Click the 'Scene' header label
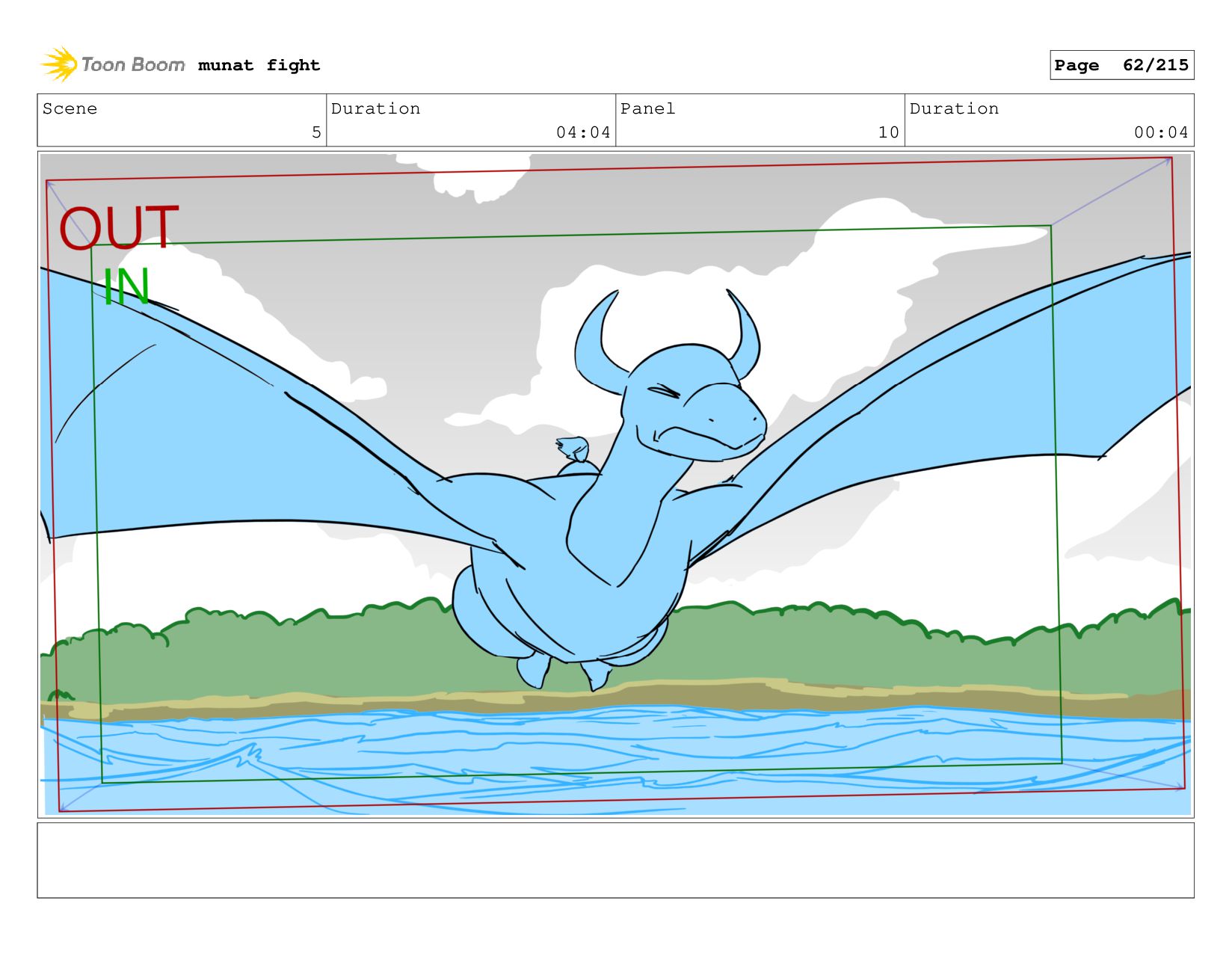Screen dimensions: 1232x954 pyautogui.click(x=70, y=108)
